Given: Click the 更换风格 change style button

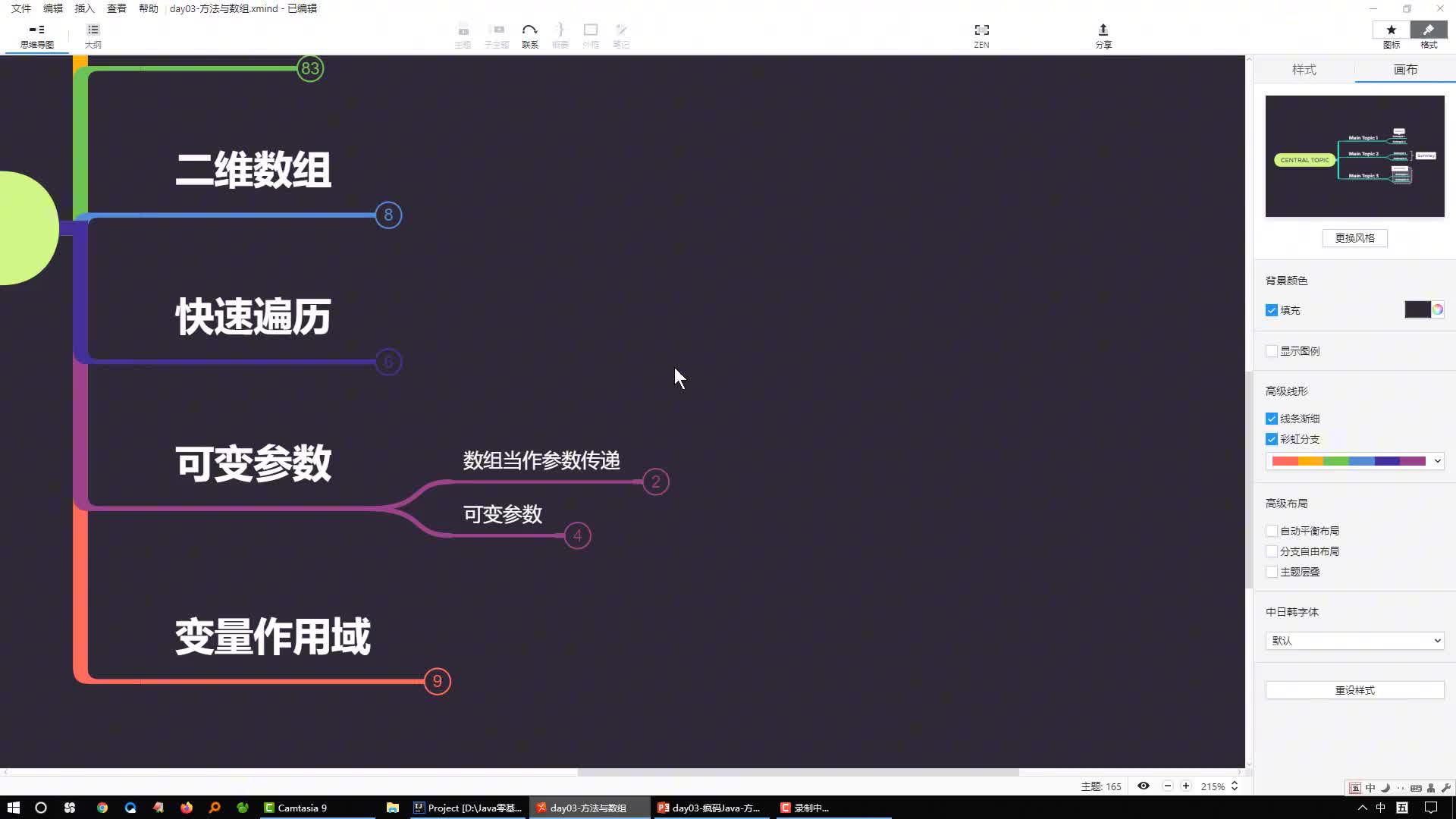Looking at the screenshot, I should (1354, 238).
